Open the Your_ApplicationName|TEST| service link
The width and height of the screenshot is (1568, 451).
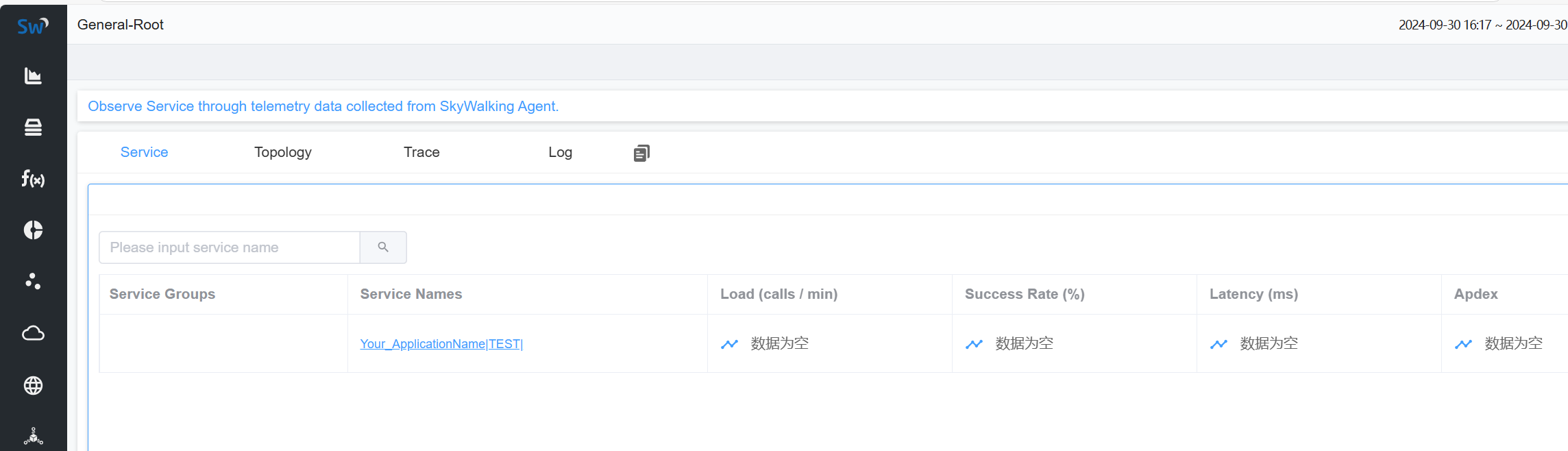441,344
